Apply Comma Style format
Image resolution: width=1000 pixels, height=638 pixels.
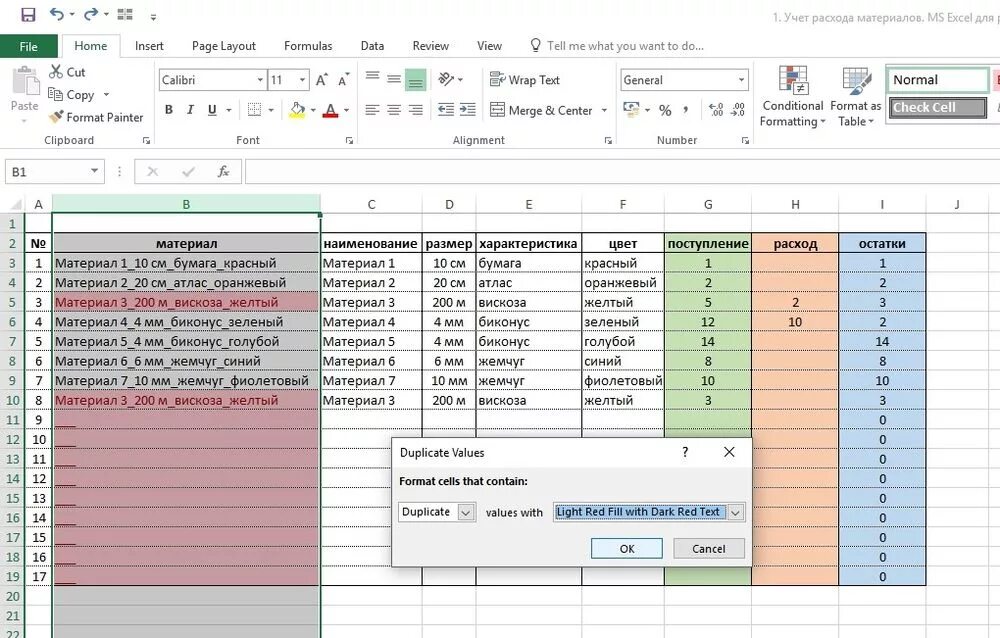pyautogui.click(x=686, y=110)
